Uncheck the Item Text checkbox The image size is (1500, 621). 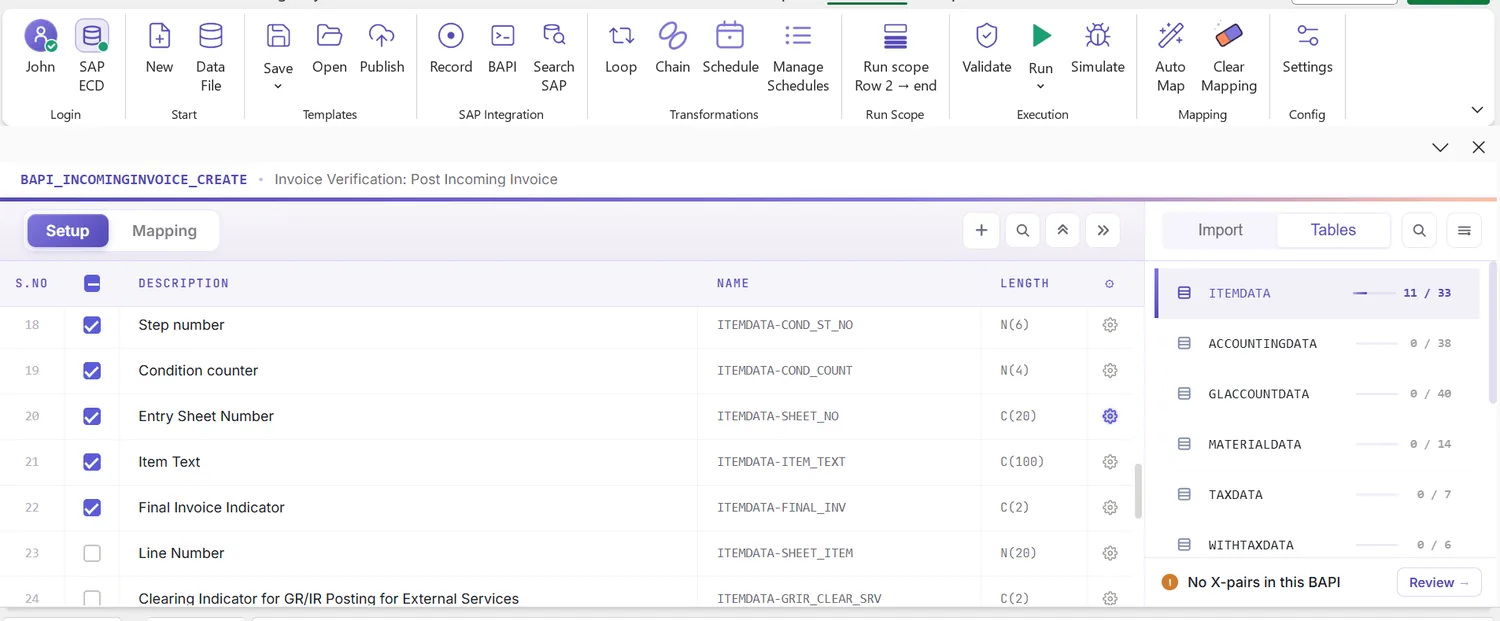click(x=92, y=462)
